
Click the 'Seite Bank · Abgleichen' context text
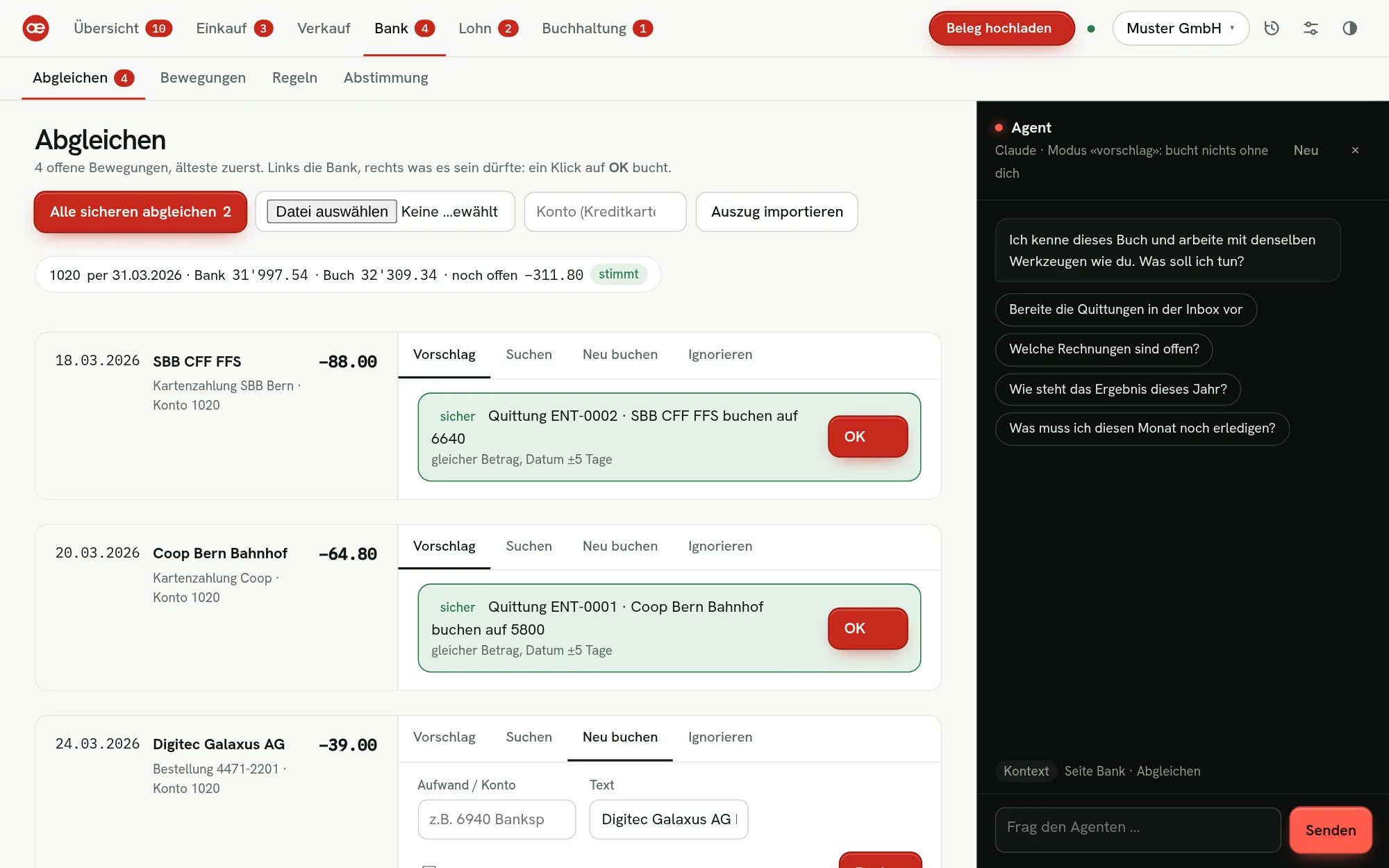click(x=1132, y=771)
